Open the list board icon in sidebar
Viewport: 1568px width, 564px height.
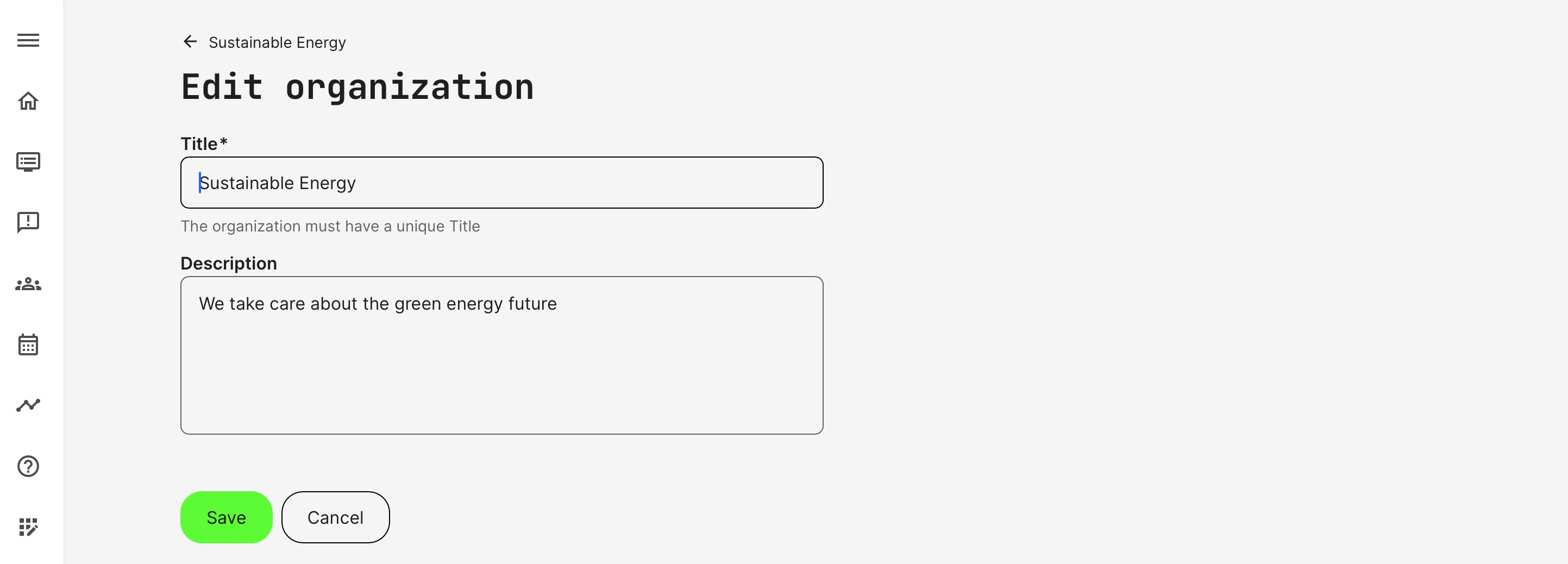28,162
